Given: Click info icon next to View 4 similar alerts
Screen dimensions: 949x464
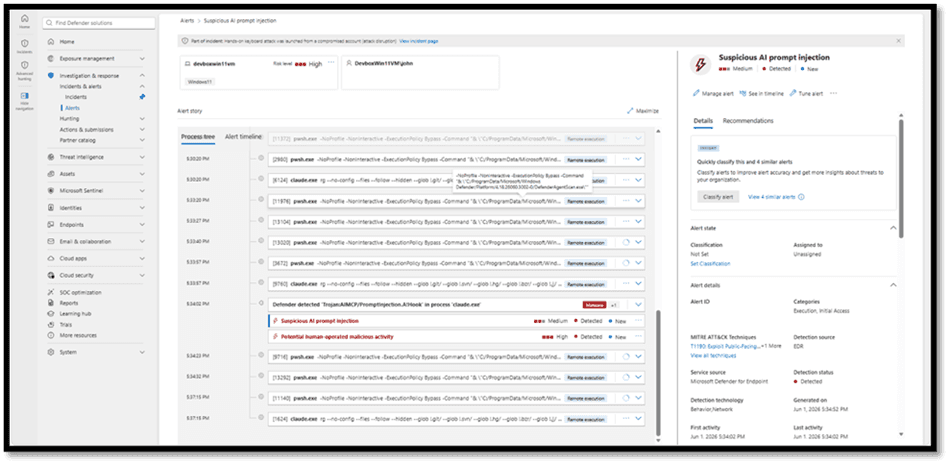Looking at the screenshot, I should (802, 197).
